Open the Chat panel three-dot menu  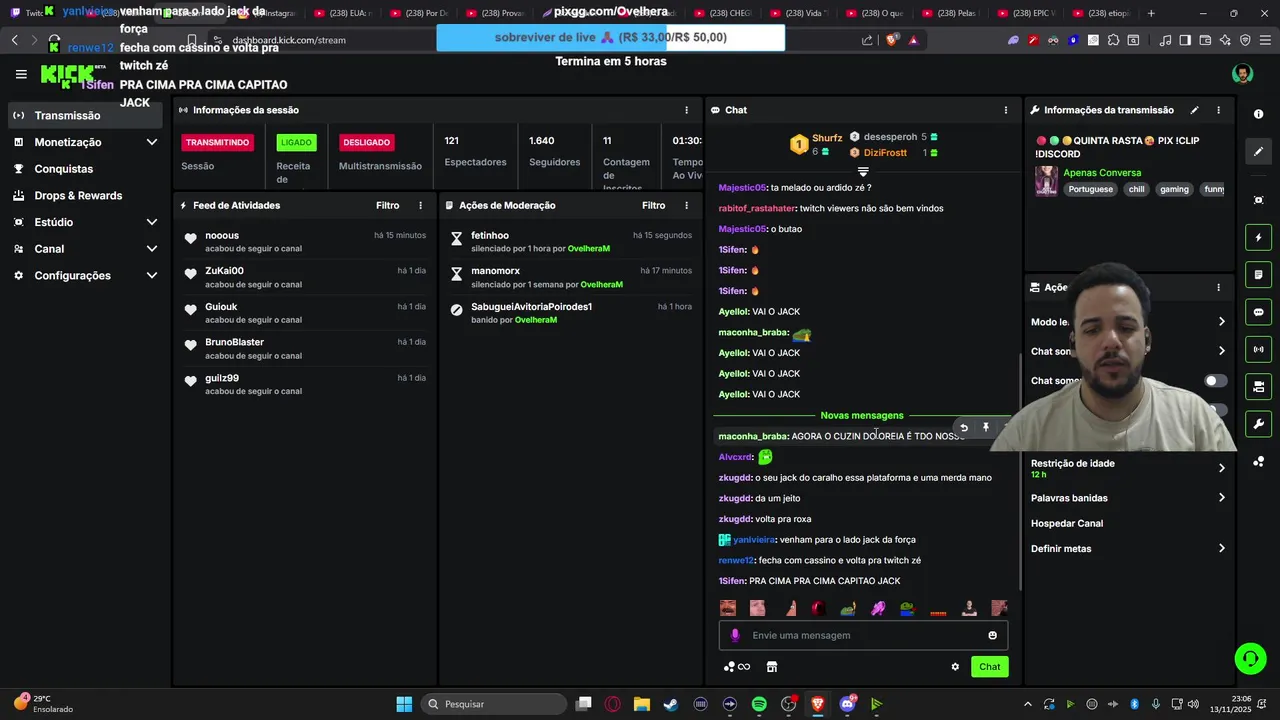1006,110
